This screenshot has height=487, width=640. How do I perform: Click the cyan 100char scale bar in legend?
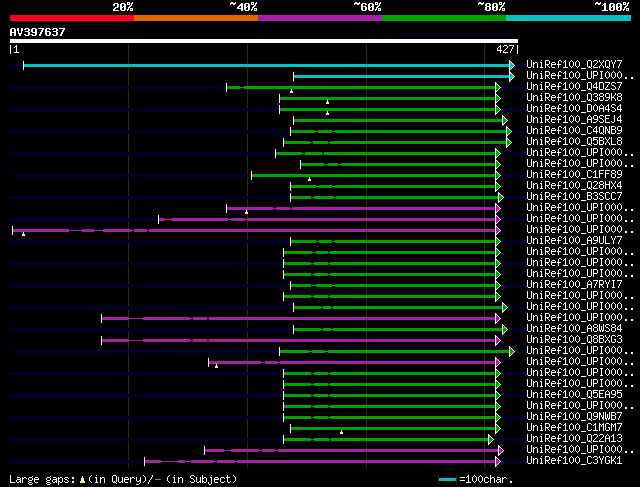[447, 480]
